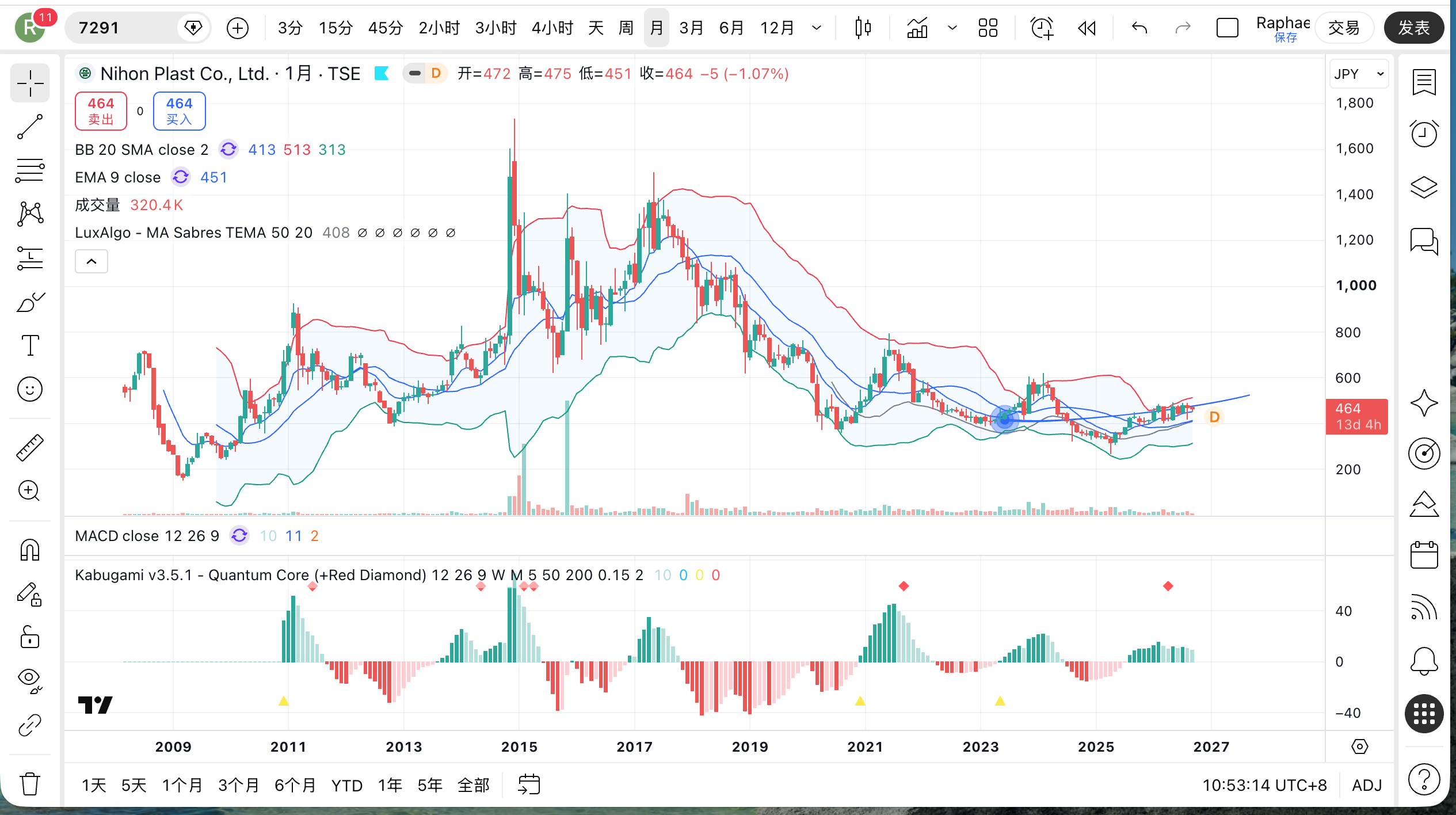
Task: Open the Fibonacci retracement tools
Action: [30, 170]
